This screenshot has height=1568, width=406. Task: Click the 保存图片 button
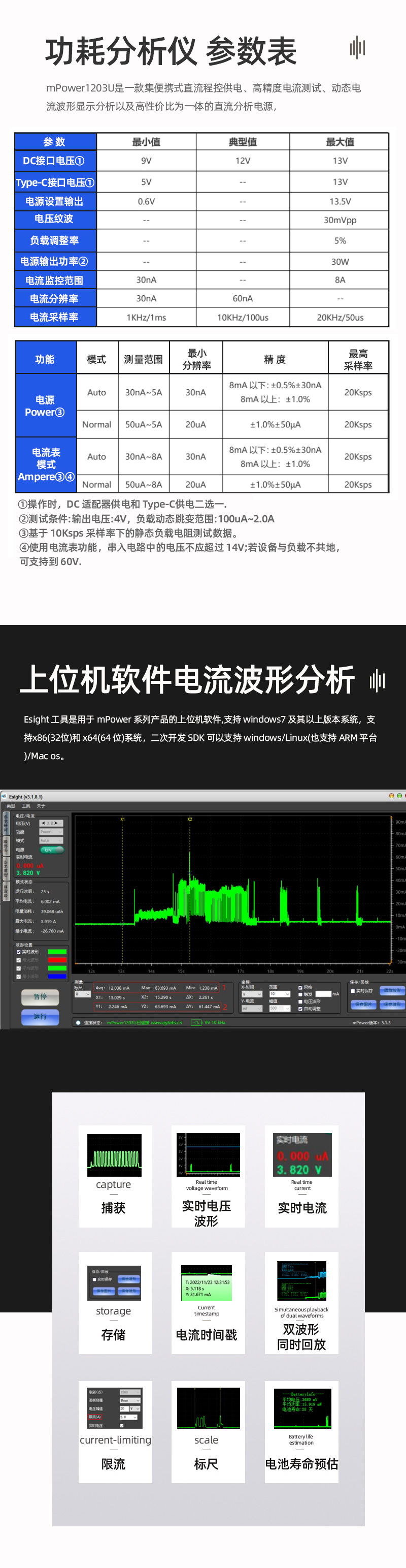[363, 1005]
